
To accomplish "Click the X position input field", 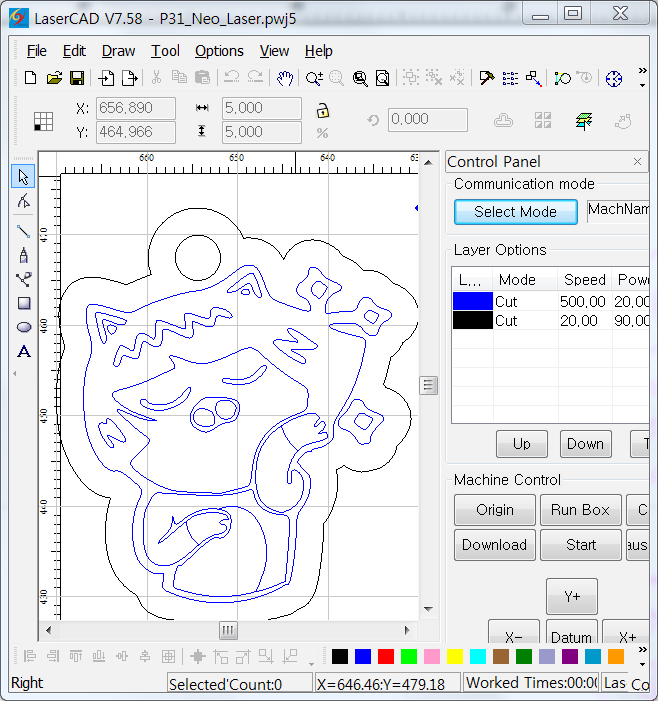I will pos(136,109).
